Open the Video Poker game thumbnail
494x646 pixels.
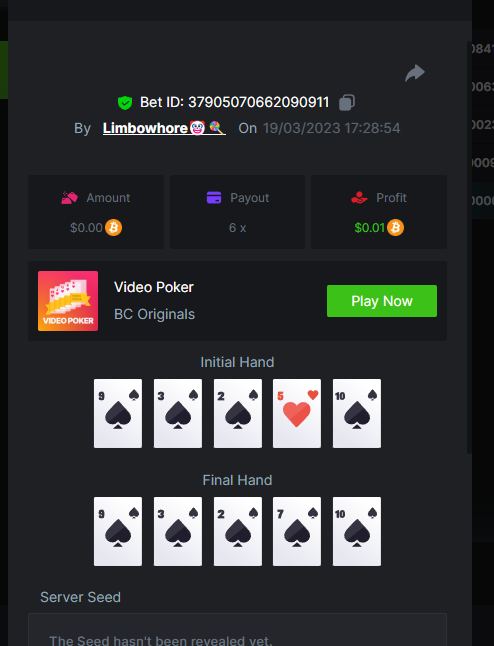[68, 301]
